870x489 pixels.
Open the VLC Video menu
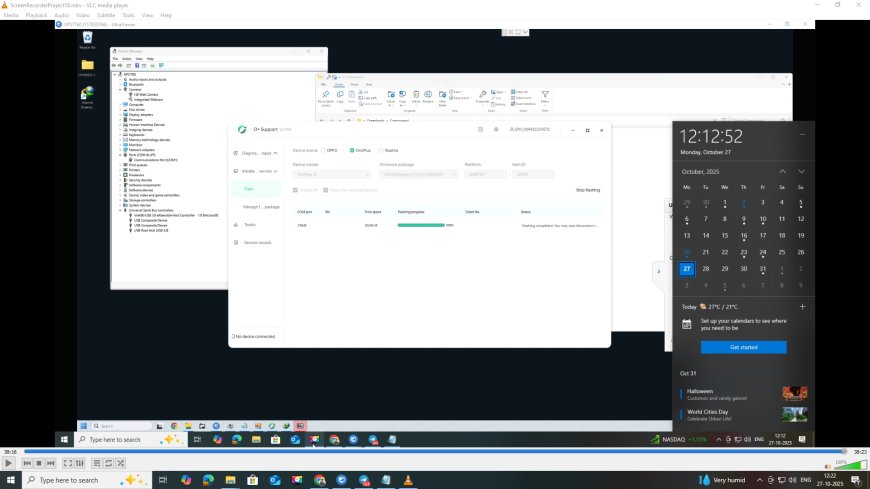pos(83,15)
